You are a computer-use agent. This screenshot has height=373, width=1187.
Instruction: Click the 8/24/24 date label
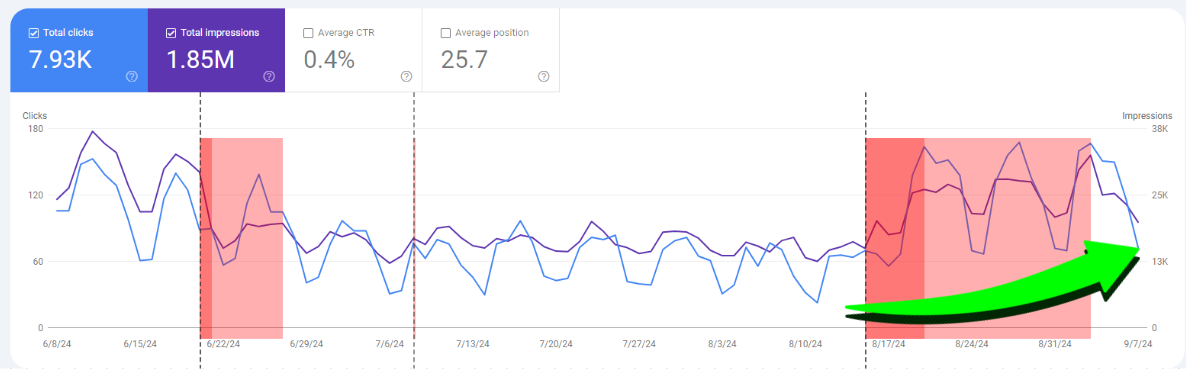[971, 343]
